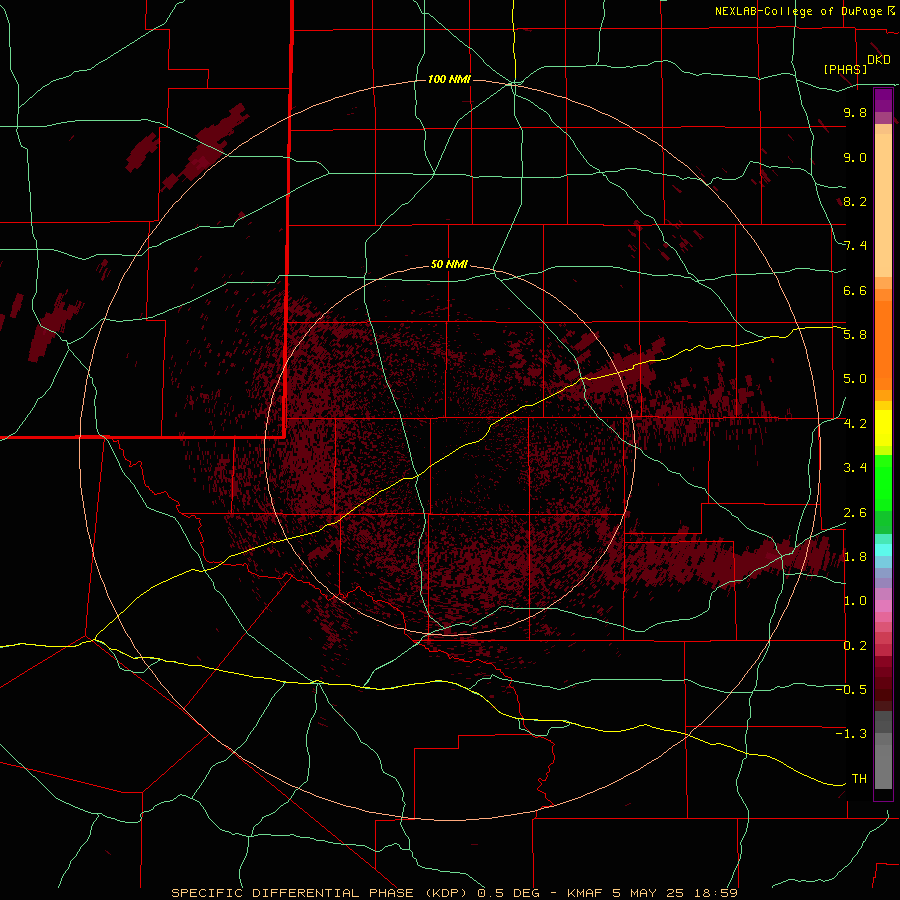This screenshot has width=900, height=900.
Task: Pick the yellow band in the color bar
Action: (x=883, y=428)
